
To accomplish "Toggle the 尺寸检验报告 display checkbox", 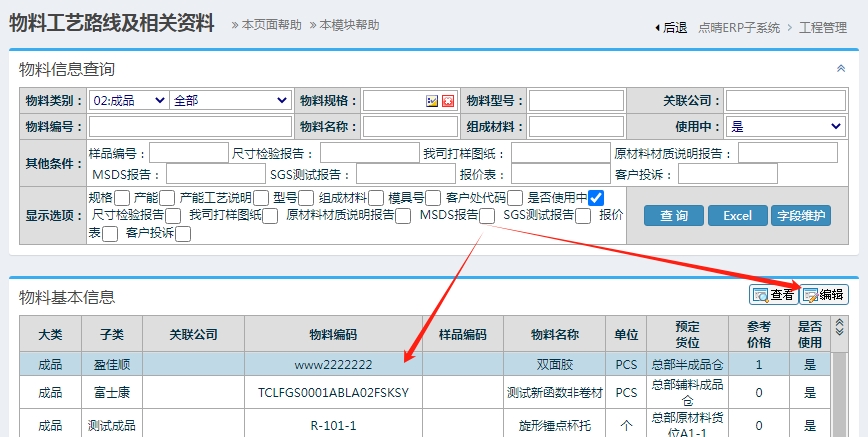I will [x=173, y=216].
